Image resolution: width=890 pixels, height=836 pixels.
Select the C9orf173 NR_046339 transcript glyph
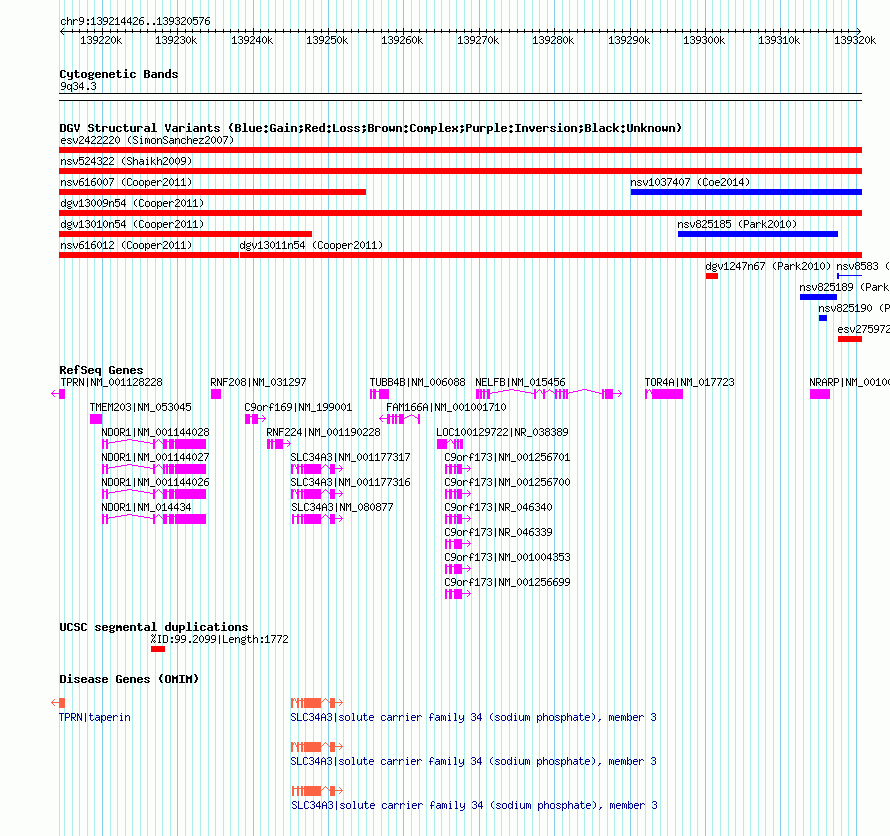pos(457,544)
